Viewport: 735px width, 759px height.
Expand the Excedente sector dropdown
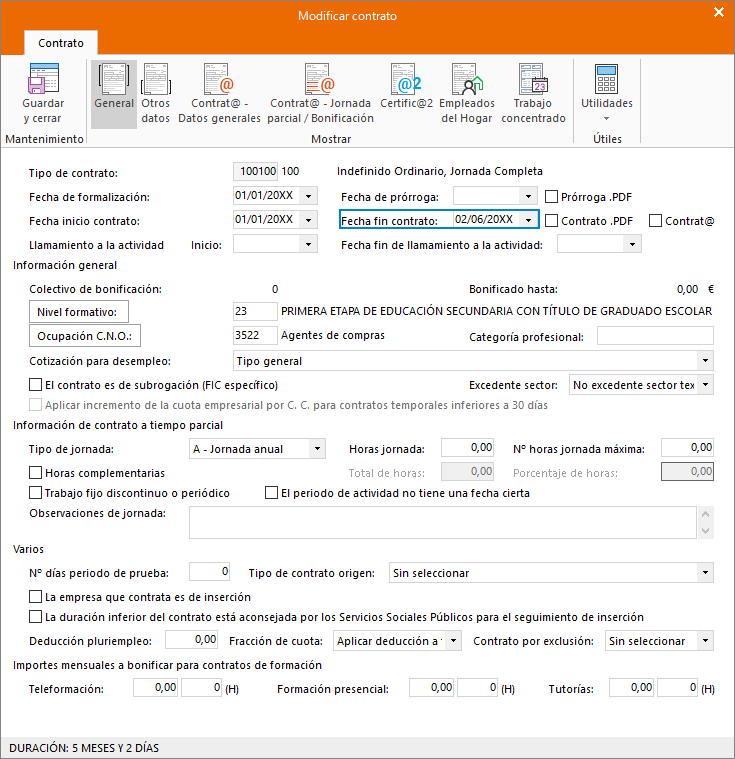705,385
